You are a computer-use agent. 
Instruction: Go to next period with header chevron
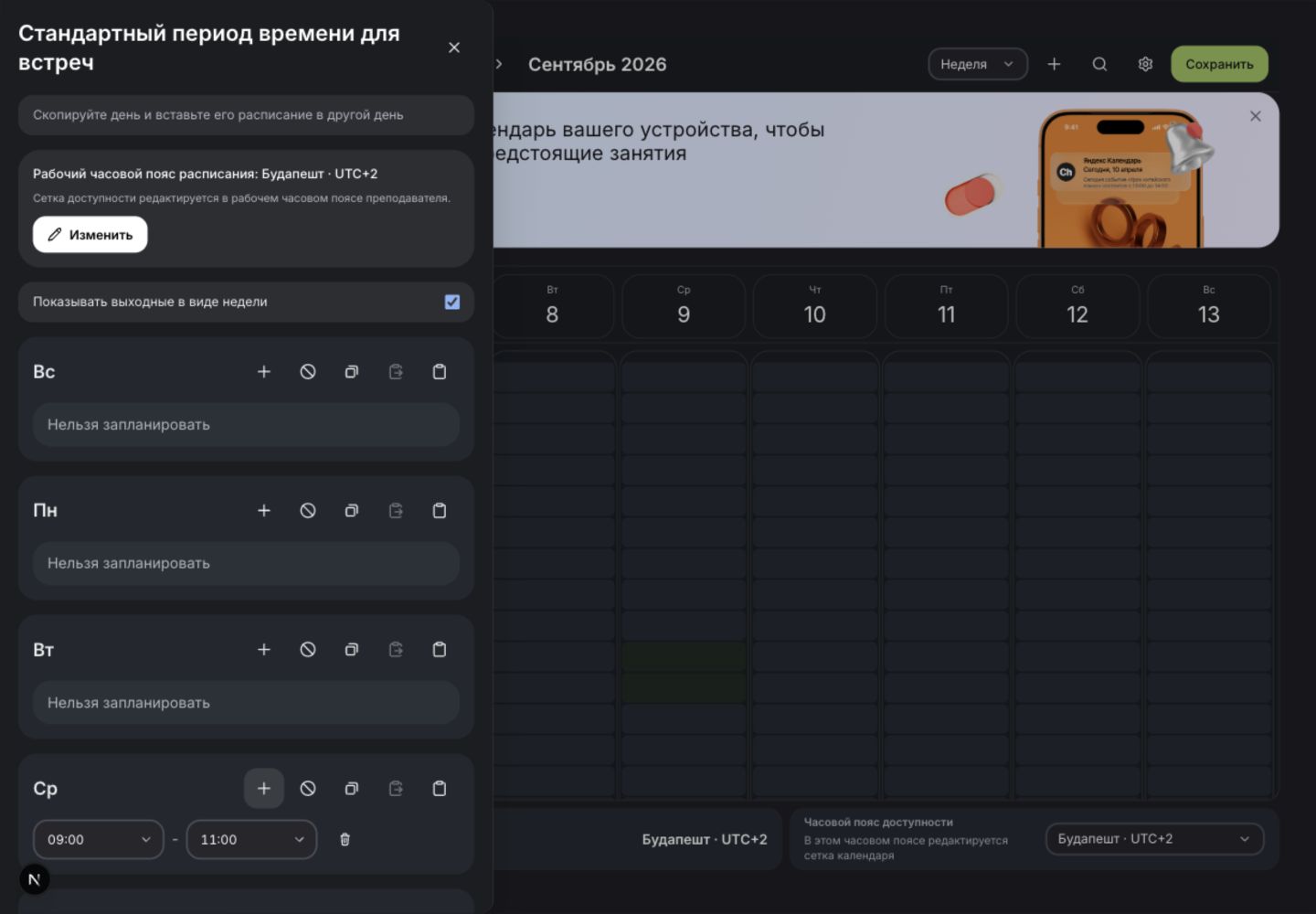pyautogui.click(x=499, y=64)
